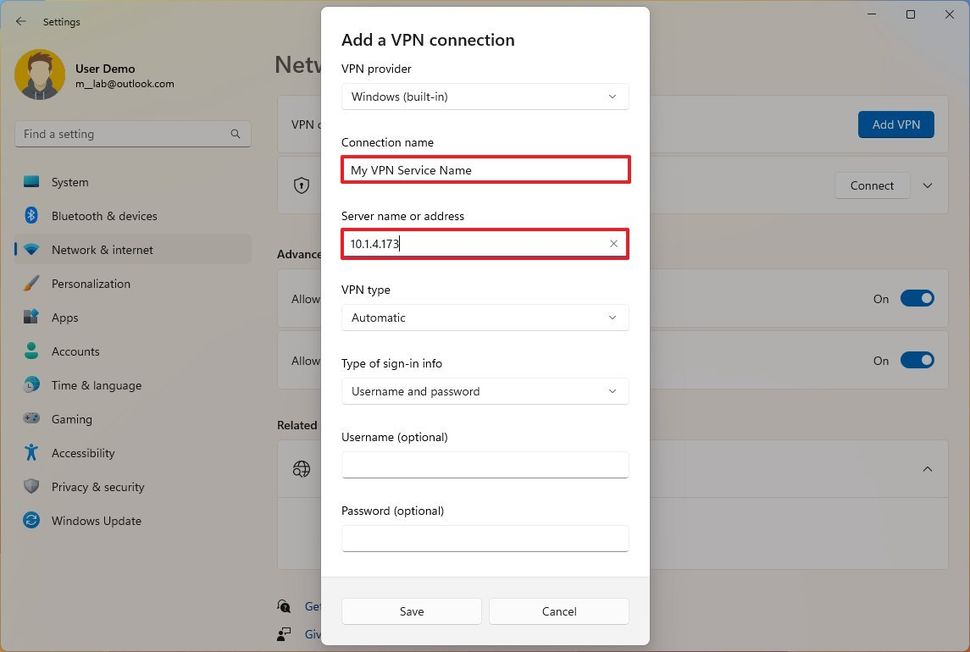Click the Username (optional) input field

485,465
